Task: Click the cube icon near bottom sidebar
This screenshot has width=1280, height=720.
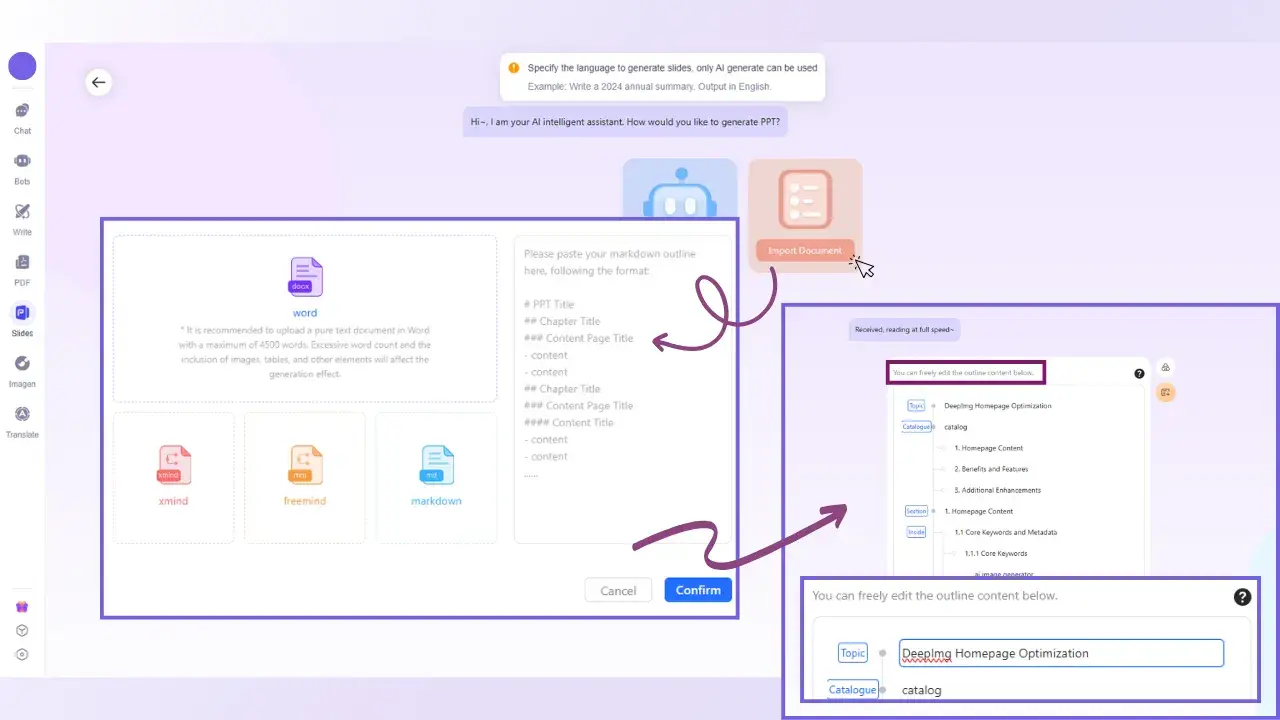Action: click(x=22, y=630)
